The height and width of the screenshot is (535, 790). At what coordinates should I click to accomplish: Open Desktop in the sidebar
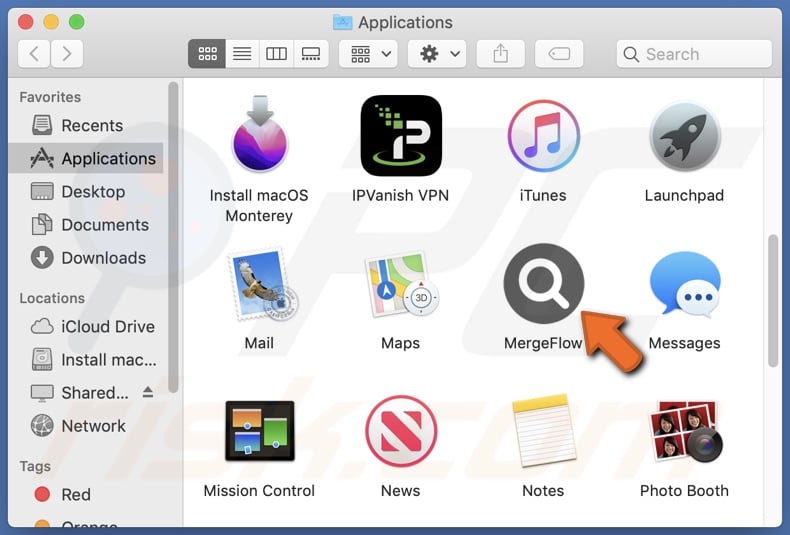click(x=86, y=191)
